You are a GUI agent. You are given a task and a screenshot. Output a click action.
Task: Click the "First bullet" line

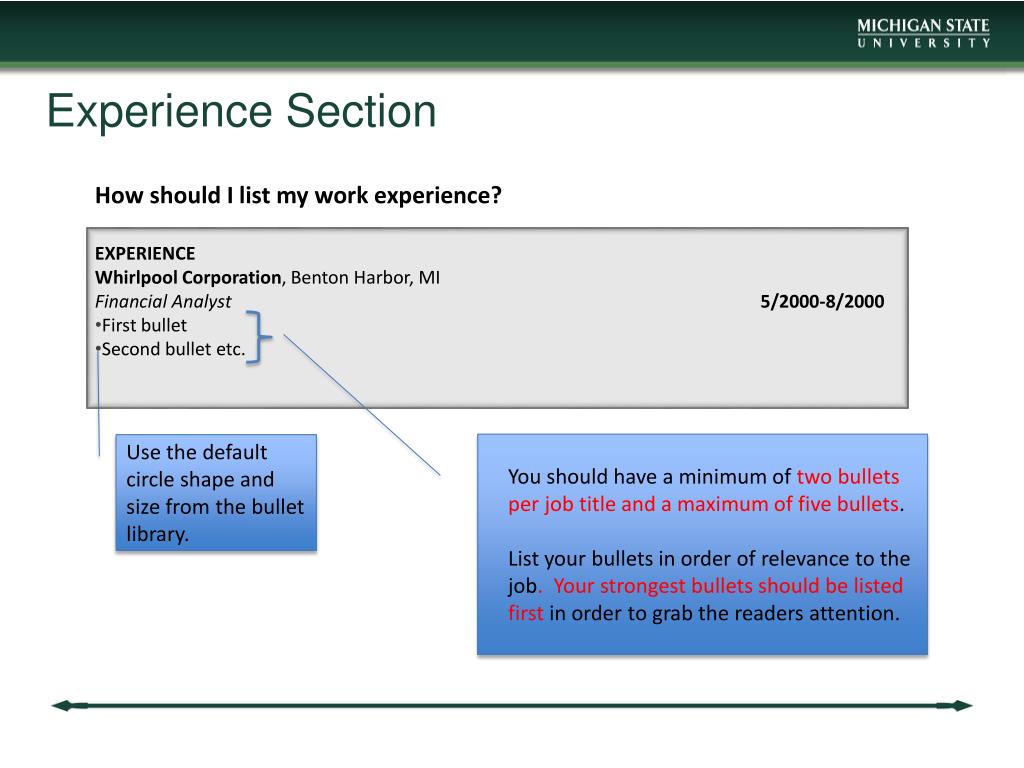[x=141, y=325]
